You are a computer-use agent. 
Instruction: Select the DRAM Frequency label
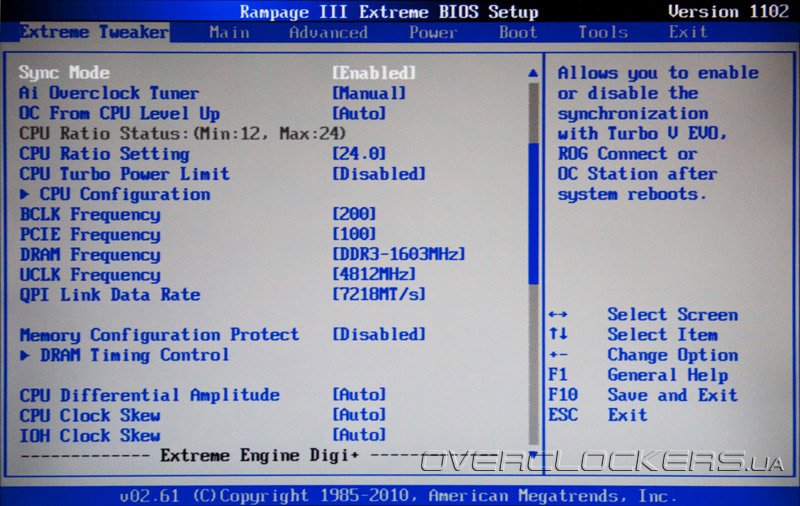coord(90,255)
